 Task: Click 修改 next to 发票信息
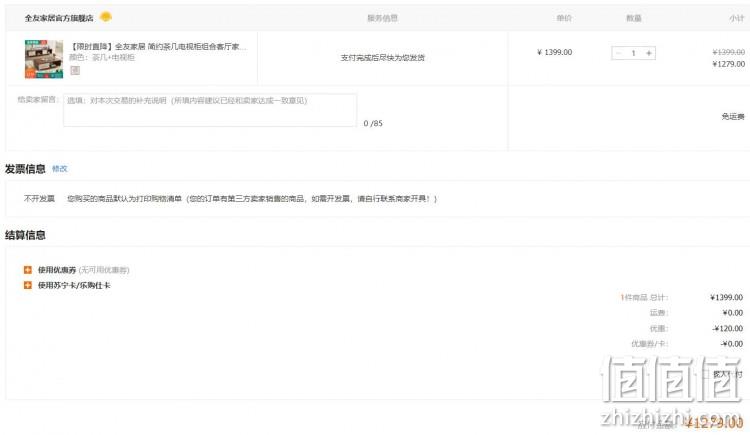click(x=59, y=168)
